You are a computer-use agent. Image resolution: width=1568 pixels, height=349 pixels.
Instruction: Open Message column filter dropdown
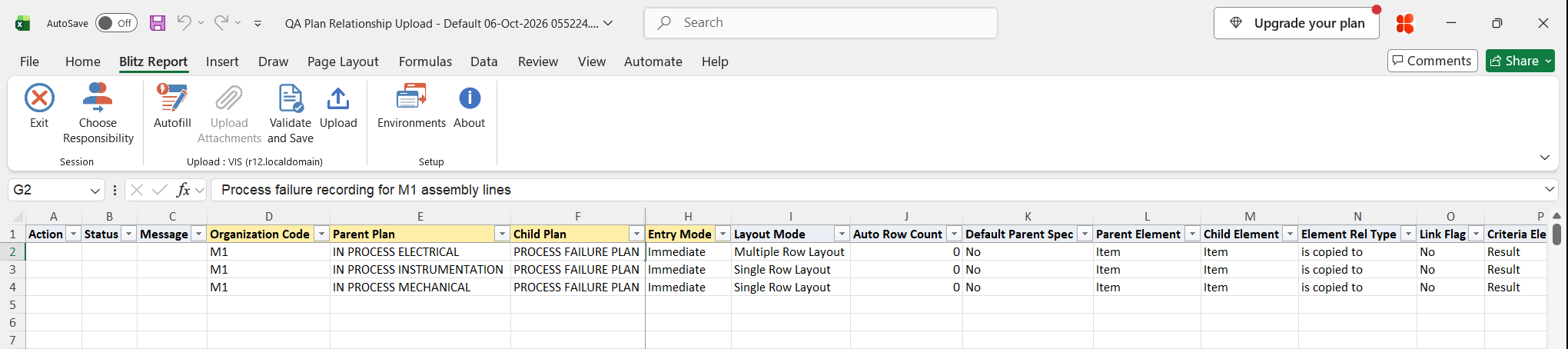point(198,234)
